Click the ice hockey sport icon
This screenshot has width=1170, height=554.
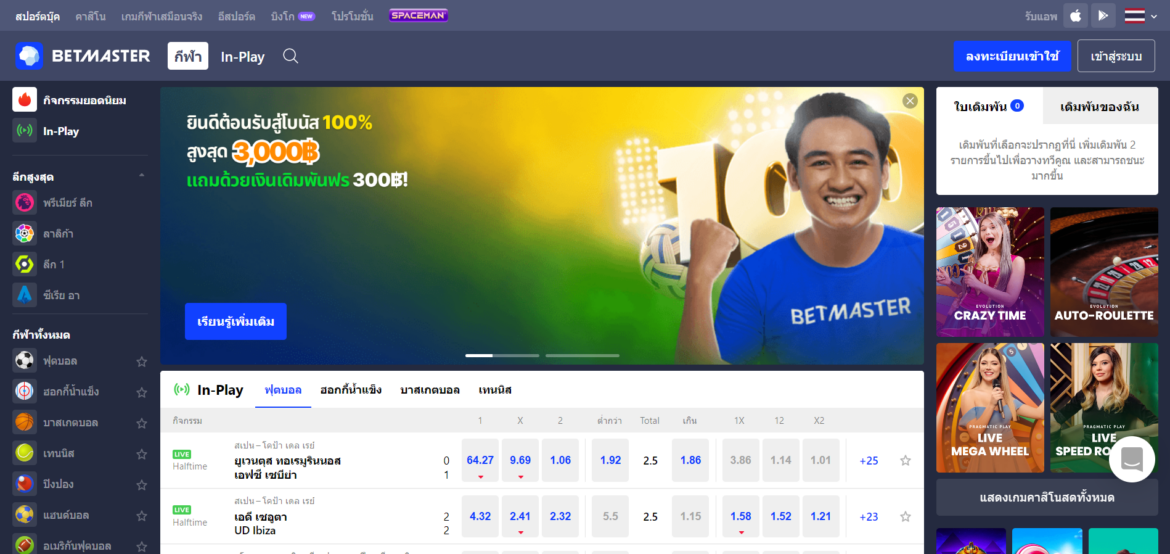(x=25, y=391)
